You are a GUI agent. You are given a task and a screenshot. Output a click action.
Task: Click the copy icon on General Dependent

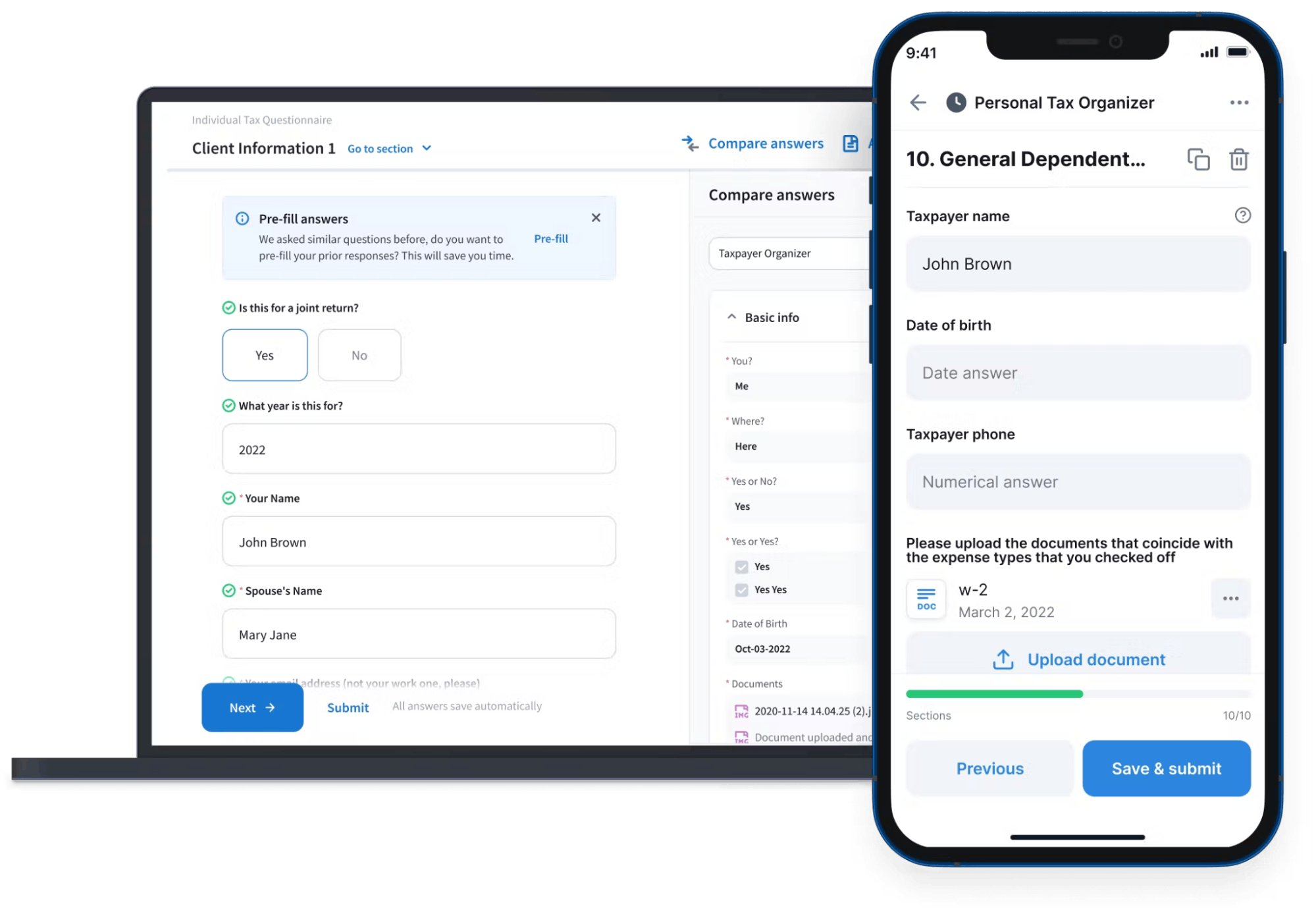click(x=1199, y=160)
